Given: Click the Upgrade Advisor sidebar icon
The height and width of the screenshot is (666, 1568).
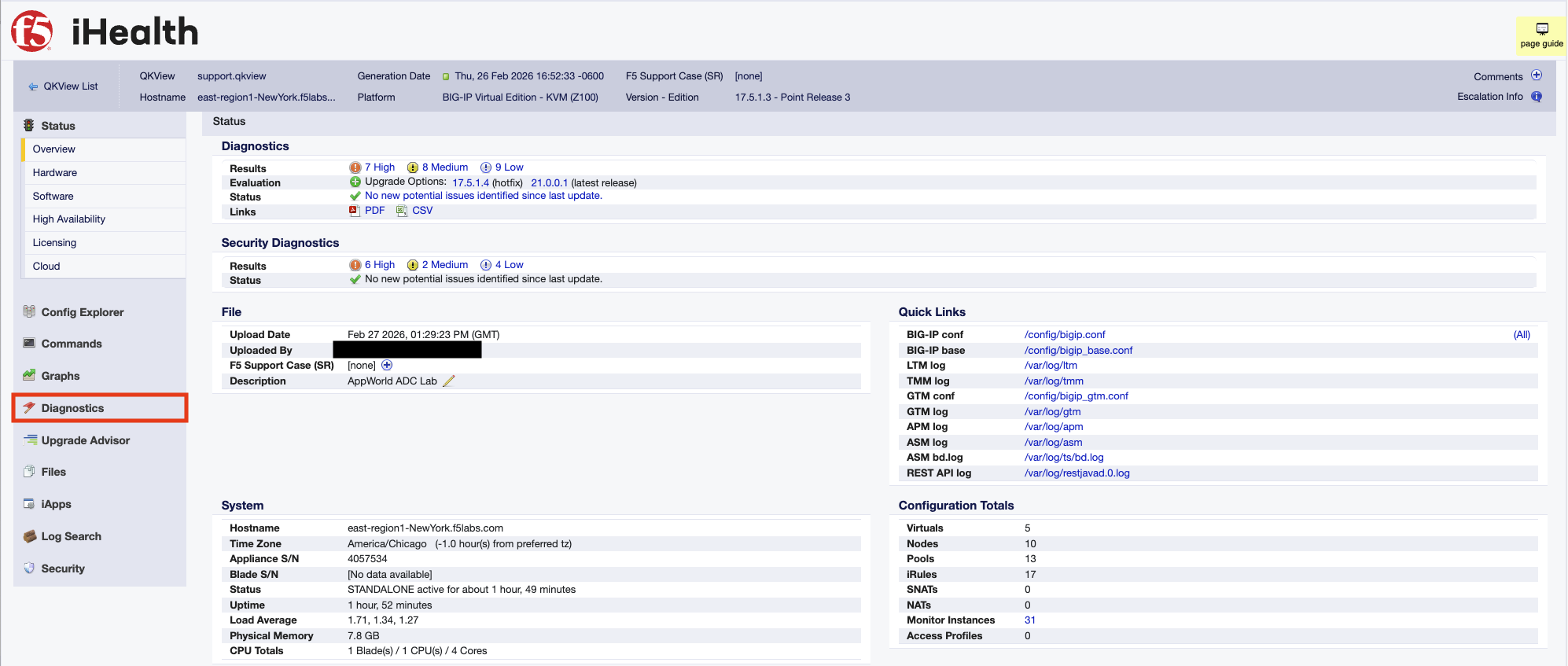Looking at the screenshot, I should (31, 440).
